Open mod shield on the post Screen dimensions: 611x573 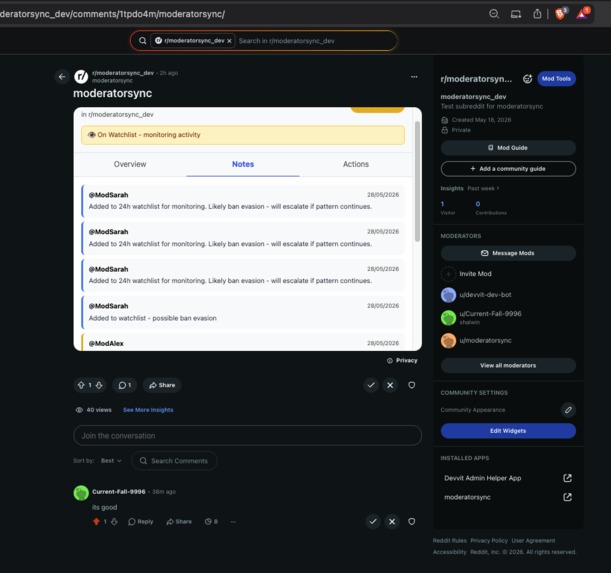click(x=411, y=385)
